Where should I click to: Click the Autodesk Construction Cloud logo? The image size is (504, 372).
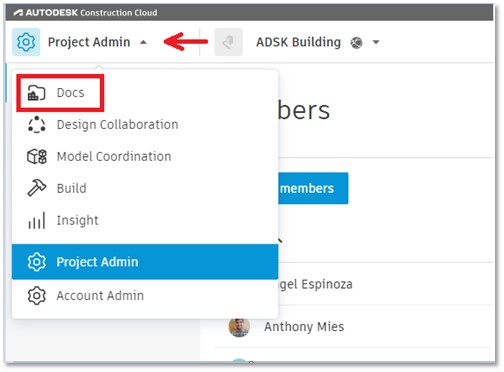tap(85, 13)
